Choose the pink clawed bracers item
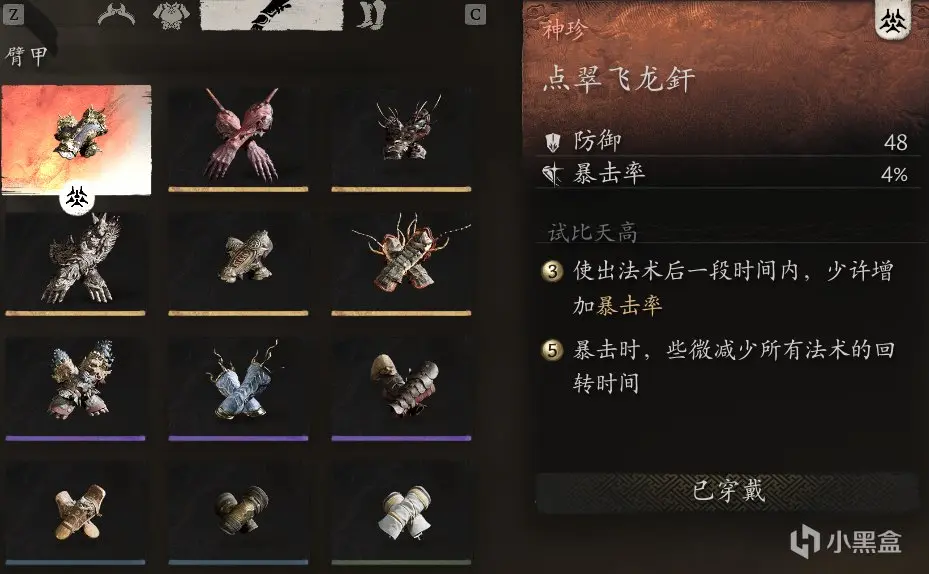Viewport: 929px width, 574px height. pyautogui.click(x=238, y=139)
